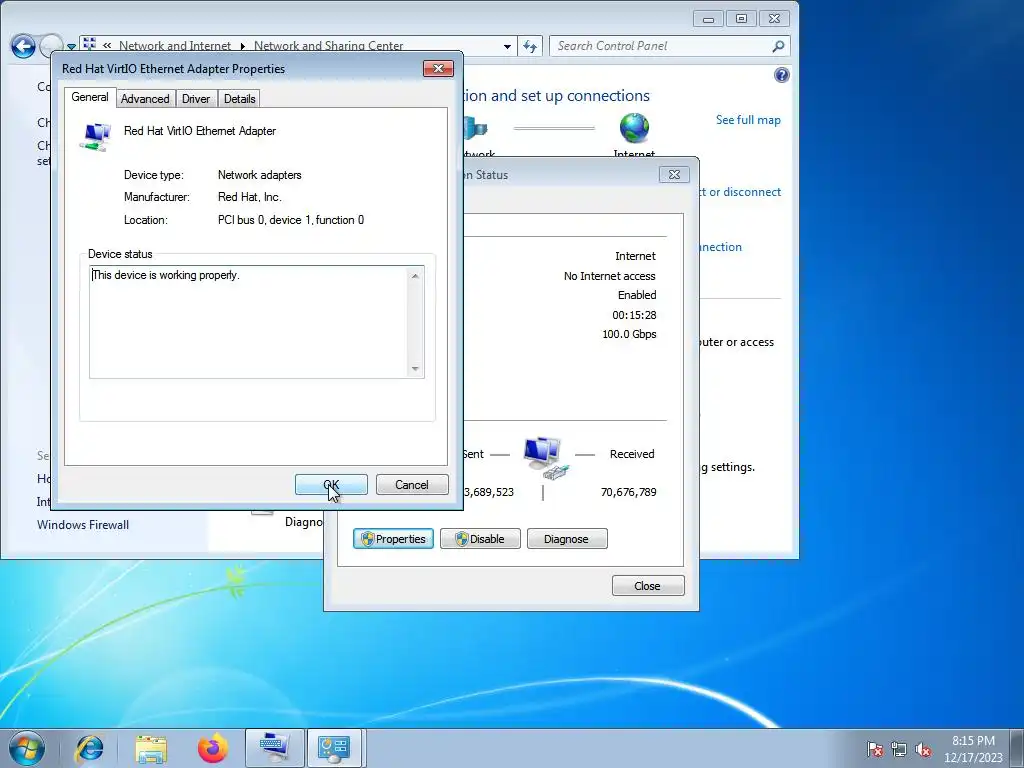Open the Driver tab
Screen dimensions: 1024x768
click(x=196, y=99)
